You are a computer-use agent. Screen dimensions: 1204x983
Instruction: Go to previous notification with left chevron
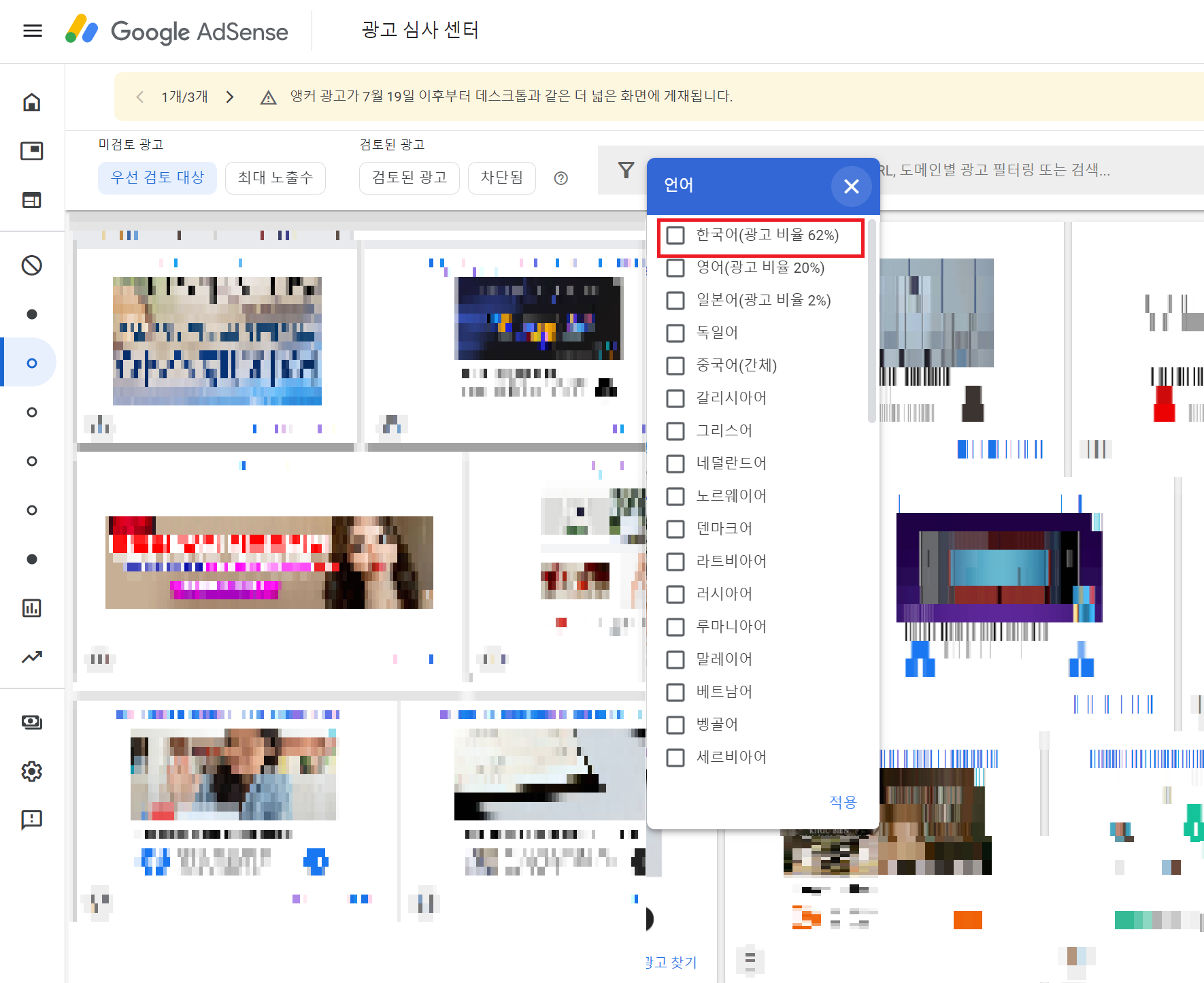pos(140,97)
